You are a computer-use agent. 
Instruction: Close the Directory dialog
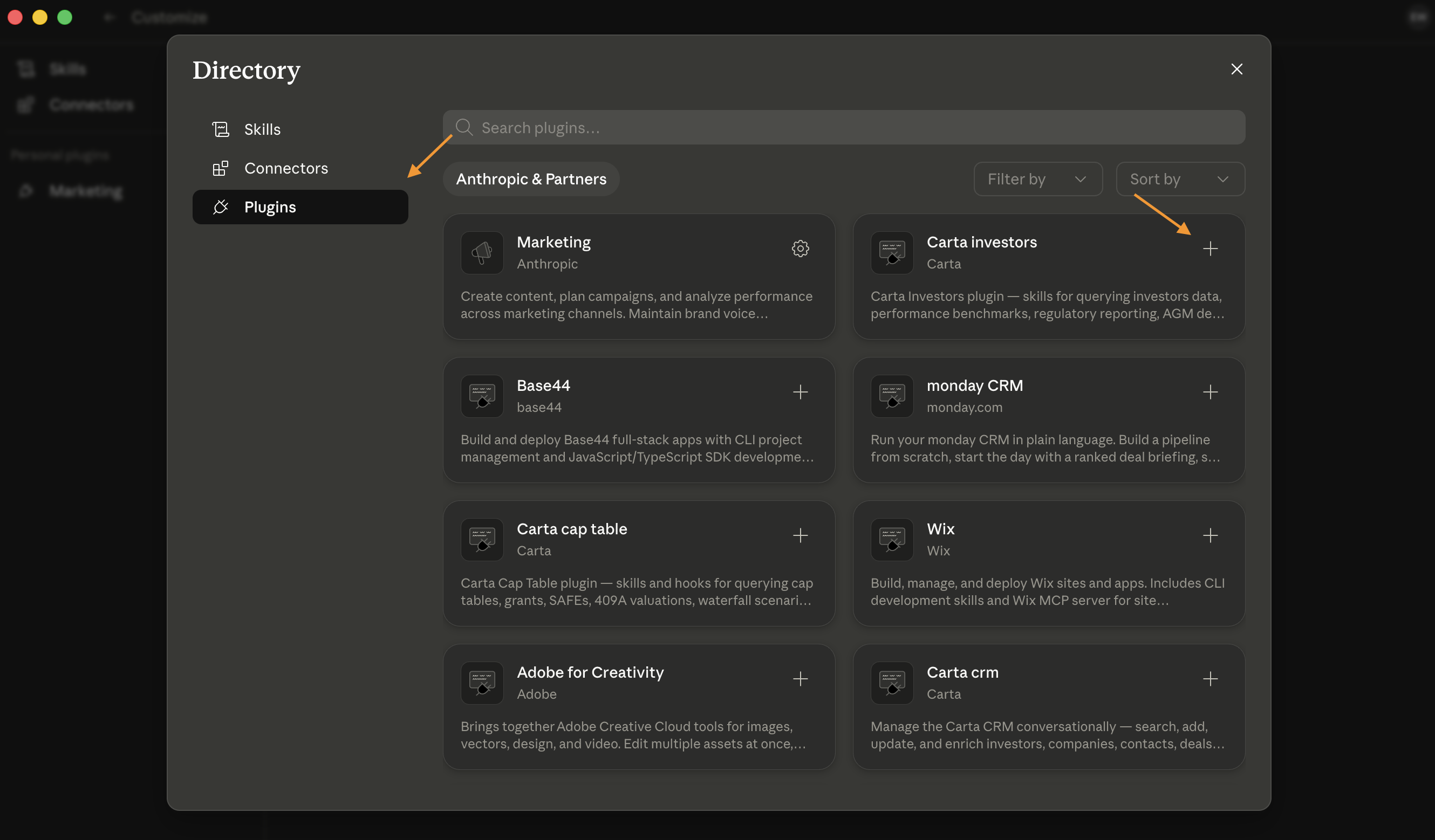(x=1236, y=69)
